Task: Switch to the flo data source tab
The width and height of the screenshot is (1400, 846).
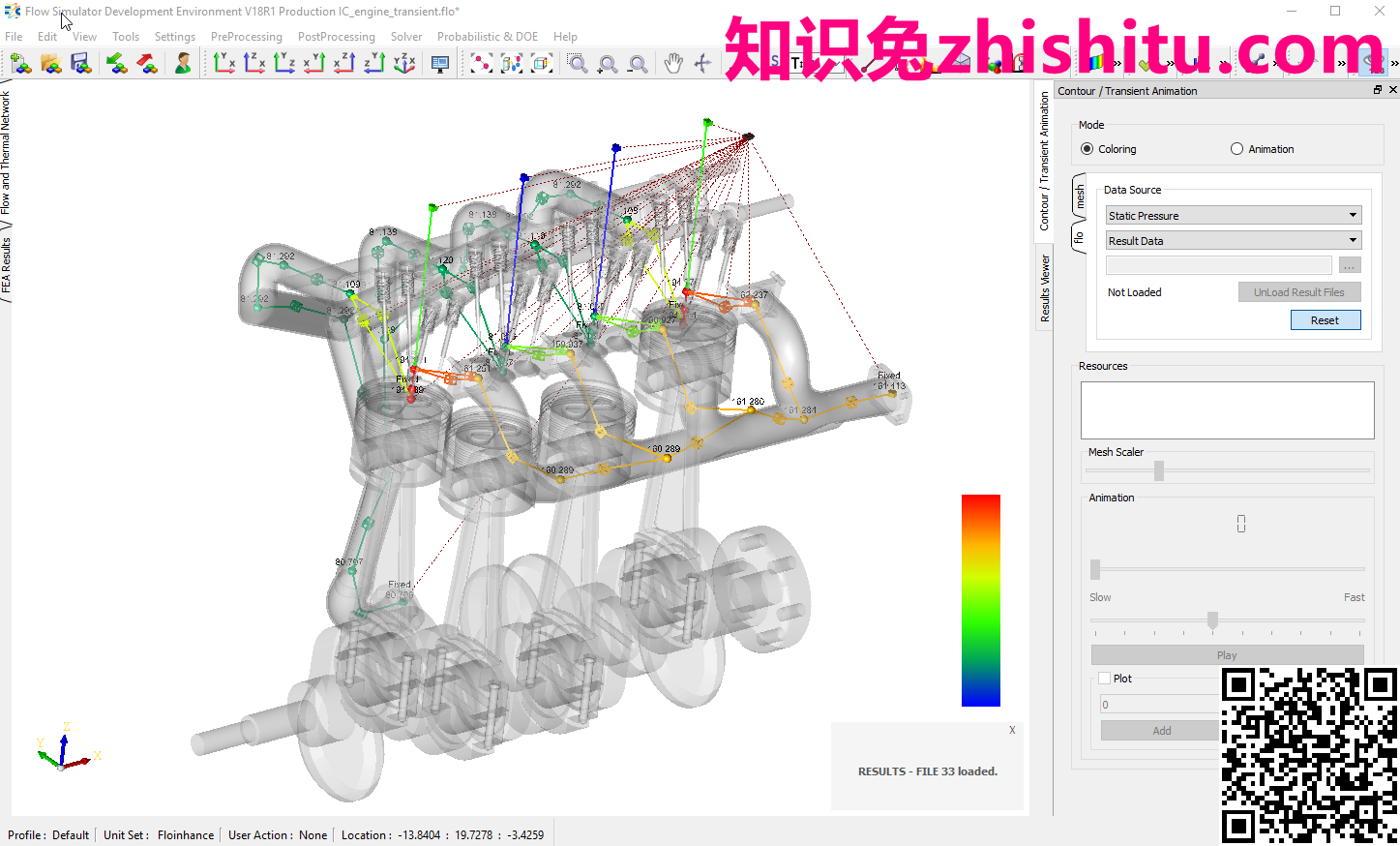Action: point(1080,236)
